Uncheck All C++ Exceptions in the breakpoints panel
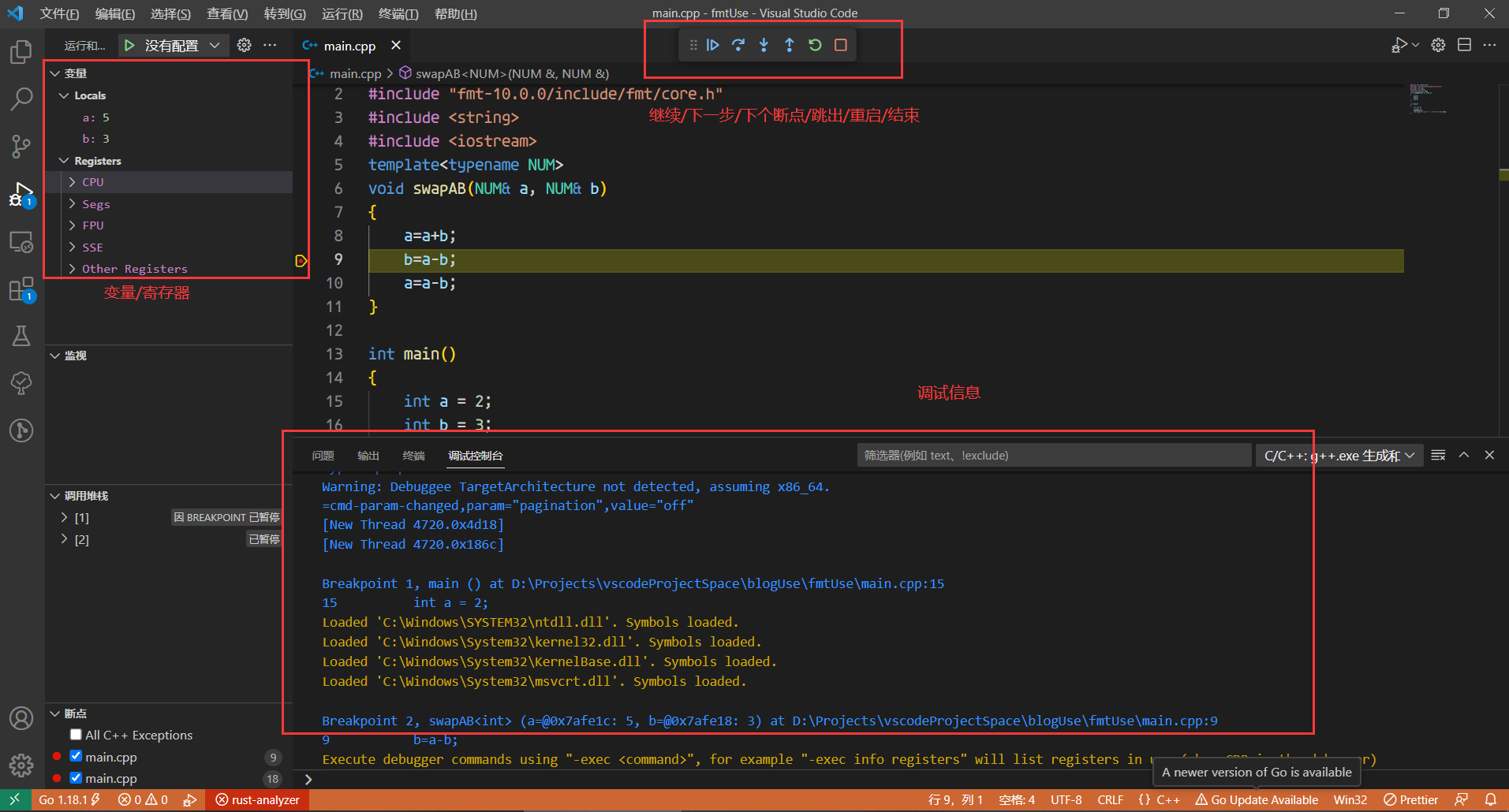 pos(76,734)
